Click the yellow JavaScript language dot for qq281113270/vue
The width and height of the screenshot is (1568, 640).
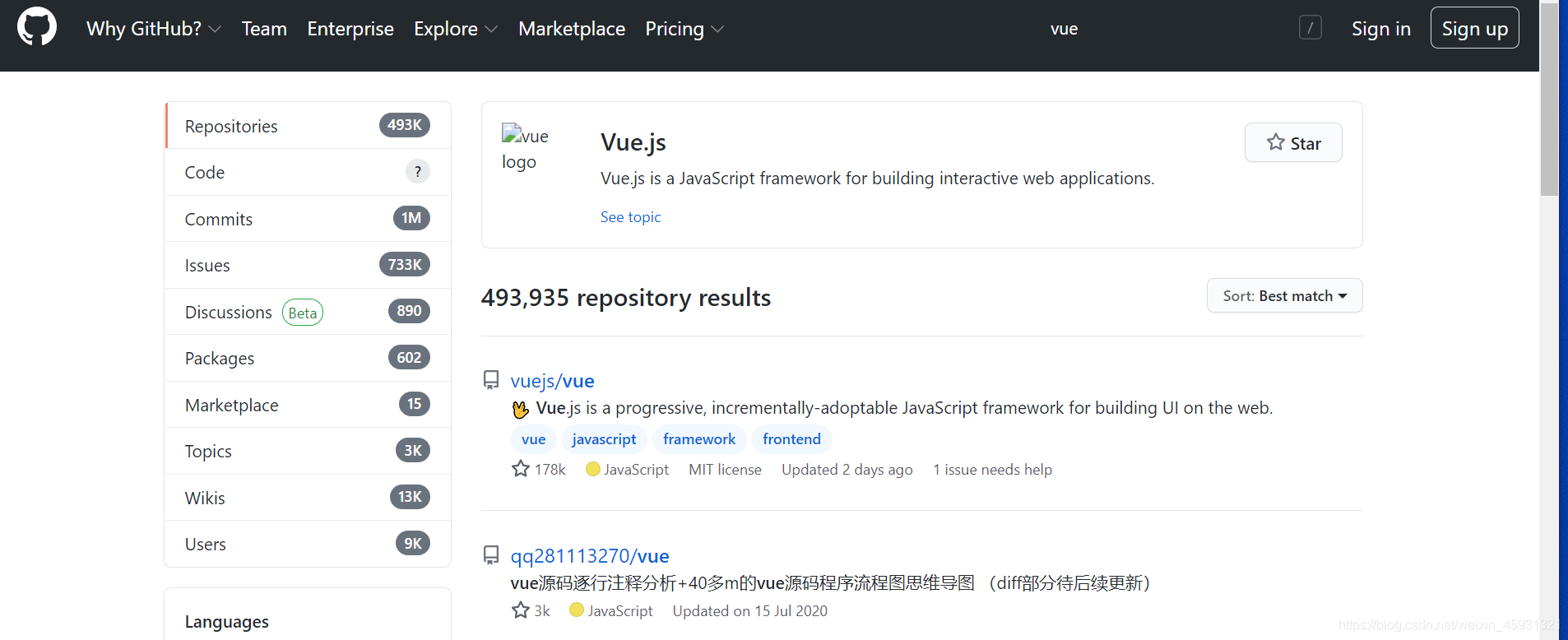coord(576,610)
